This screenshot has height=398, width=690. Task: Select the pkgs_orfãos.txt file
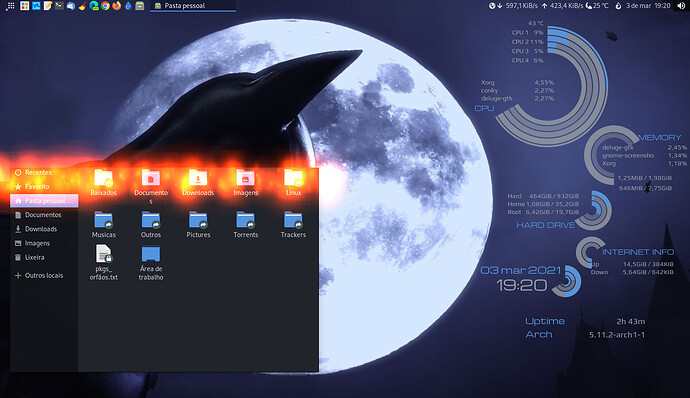tap(103, 263)
